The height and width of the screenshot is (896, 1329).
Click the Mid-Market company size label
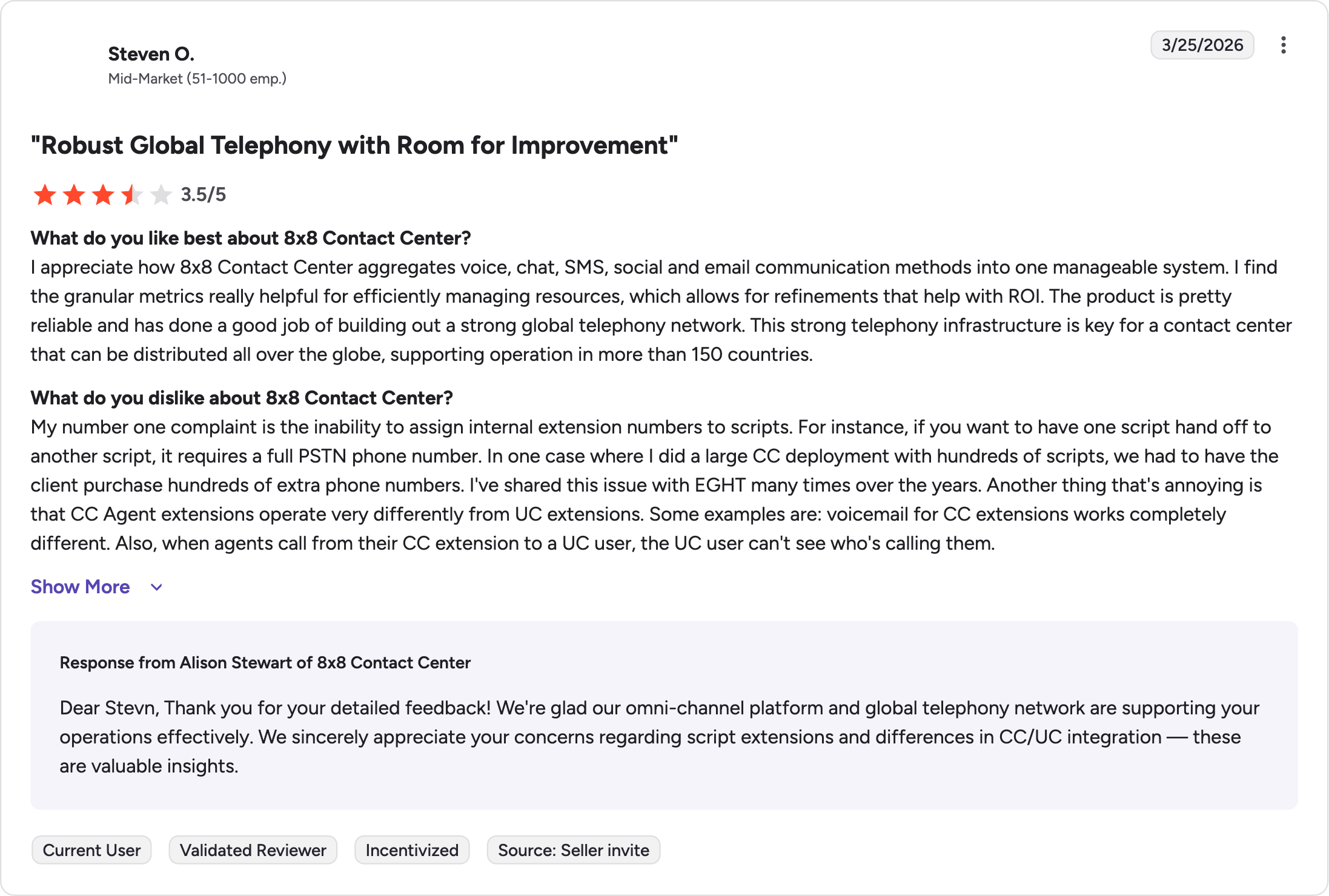click(x=197, y=79)
